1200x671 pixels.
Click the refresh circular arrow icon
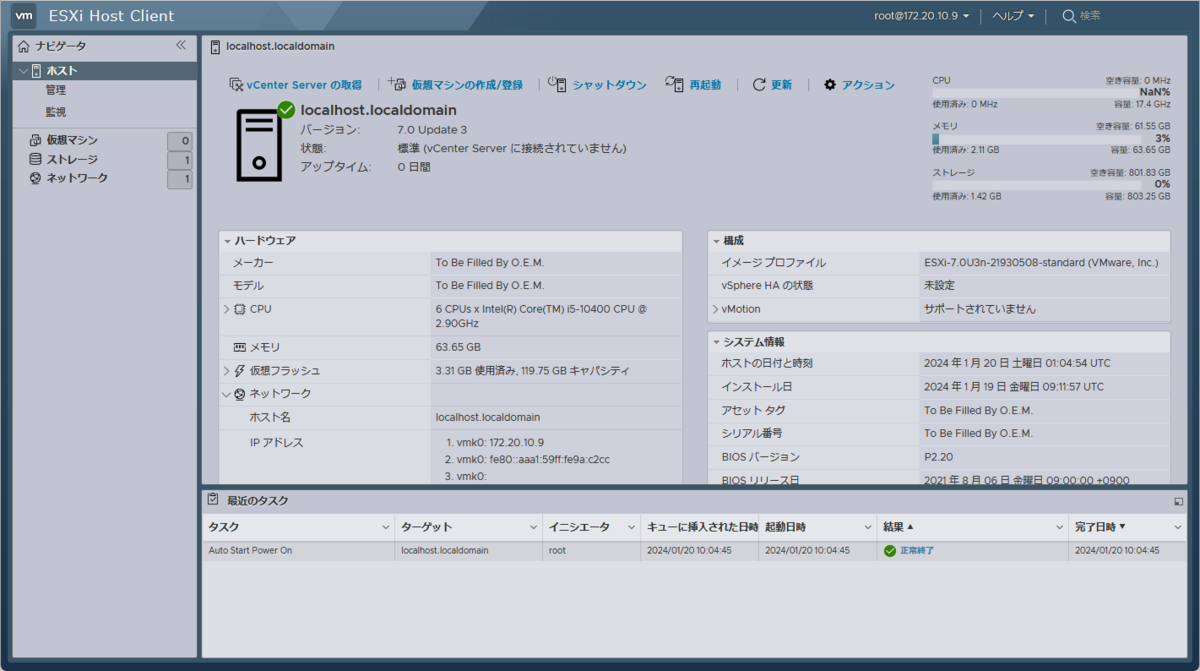pos(759,85)
